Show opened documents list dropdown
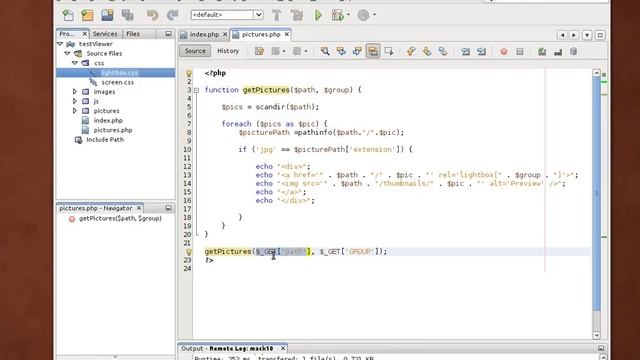The height and width of the screenshot is (360, 640). [x=587, y=35]
